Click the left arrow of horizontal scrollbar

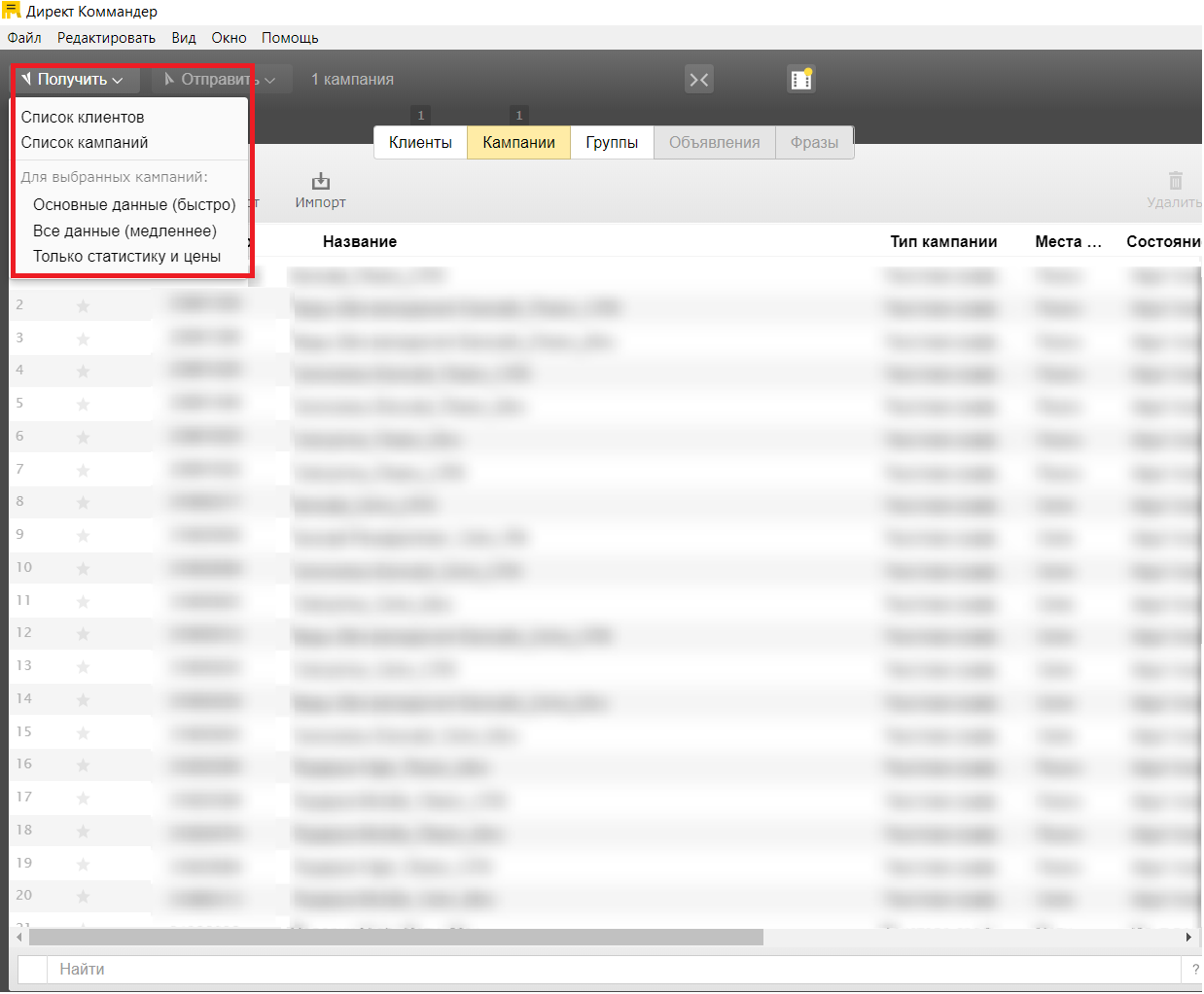[x=19, y=938]
